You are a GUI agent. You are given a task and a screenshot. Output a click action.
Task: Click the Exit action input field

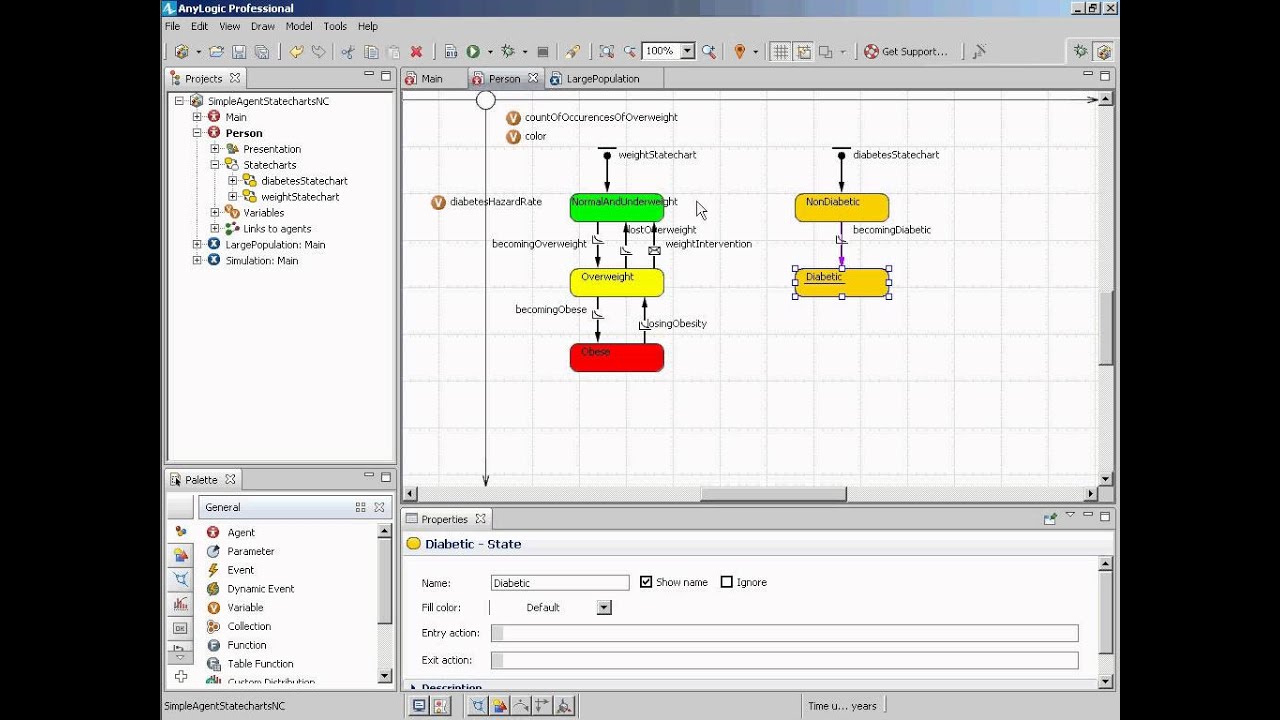(784, 660)
